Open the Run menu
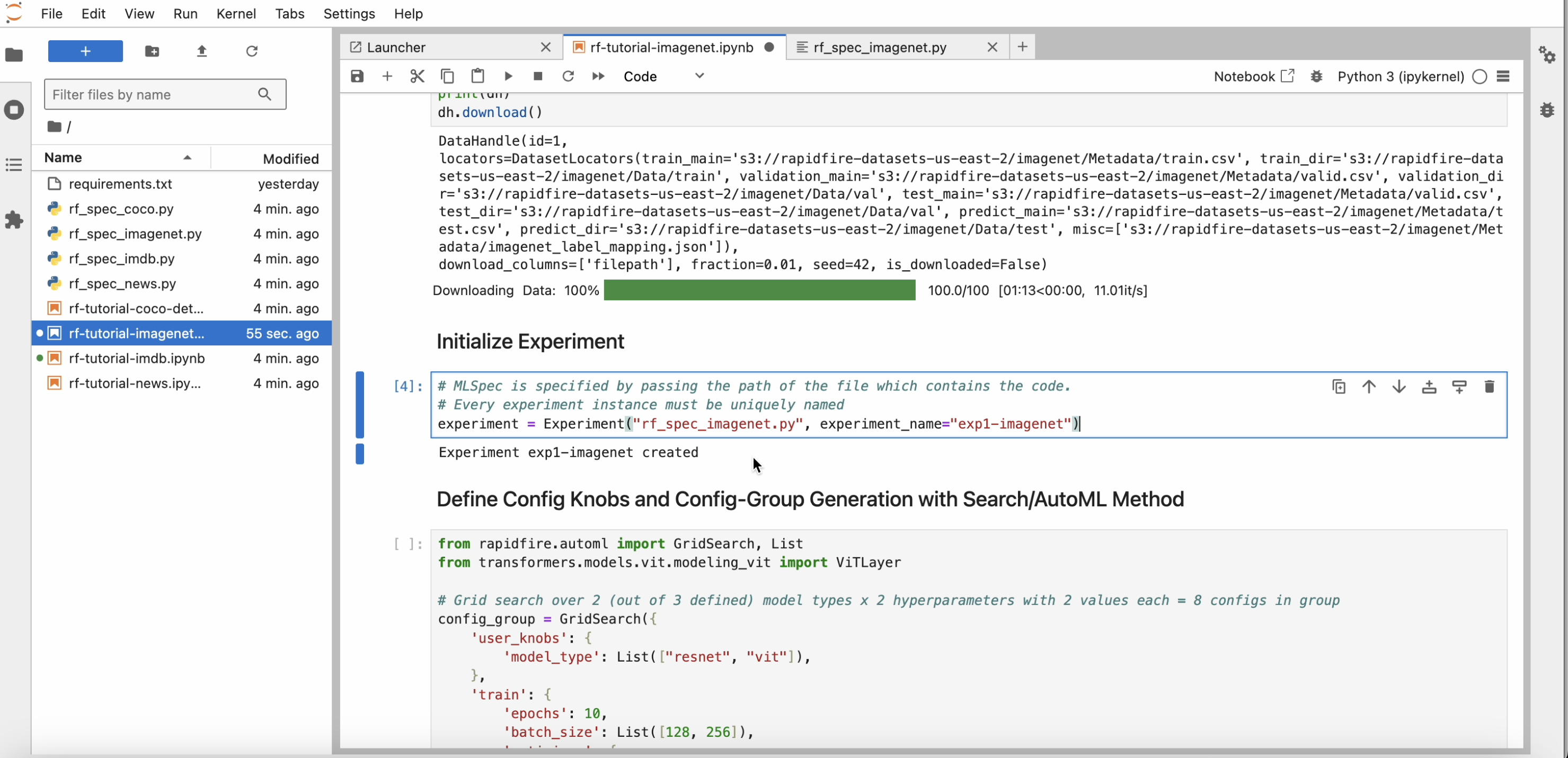 [x=185, y=13]
